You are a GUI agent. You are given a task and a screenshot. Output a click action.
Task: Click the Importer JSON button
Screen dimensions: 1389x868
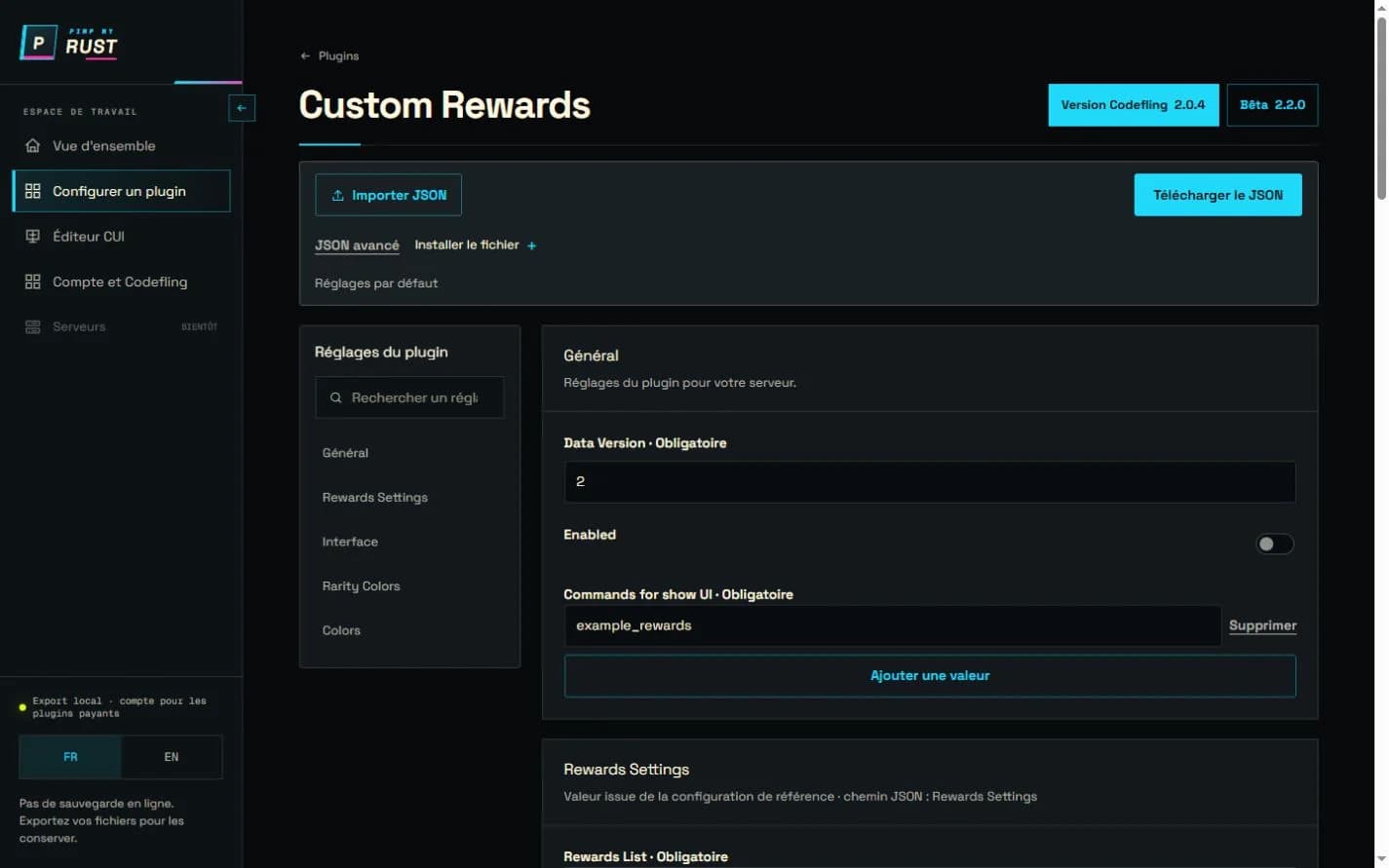point(388,195)
